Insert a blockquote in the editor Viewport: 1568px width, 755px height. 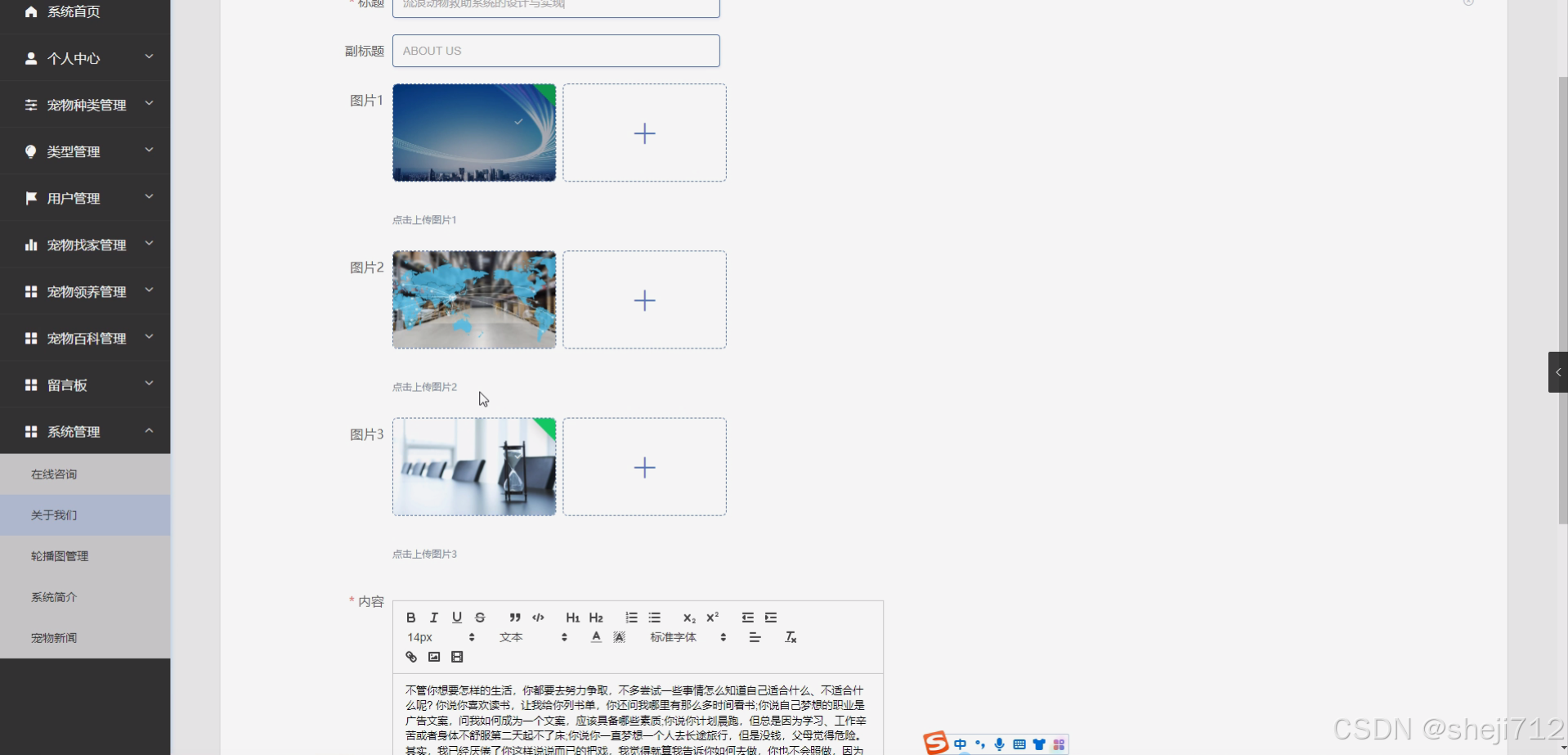[515, 618]
